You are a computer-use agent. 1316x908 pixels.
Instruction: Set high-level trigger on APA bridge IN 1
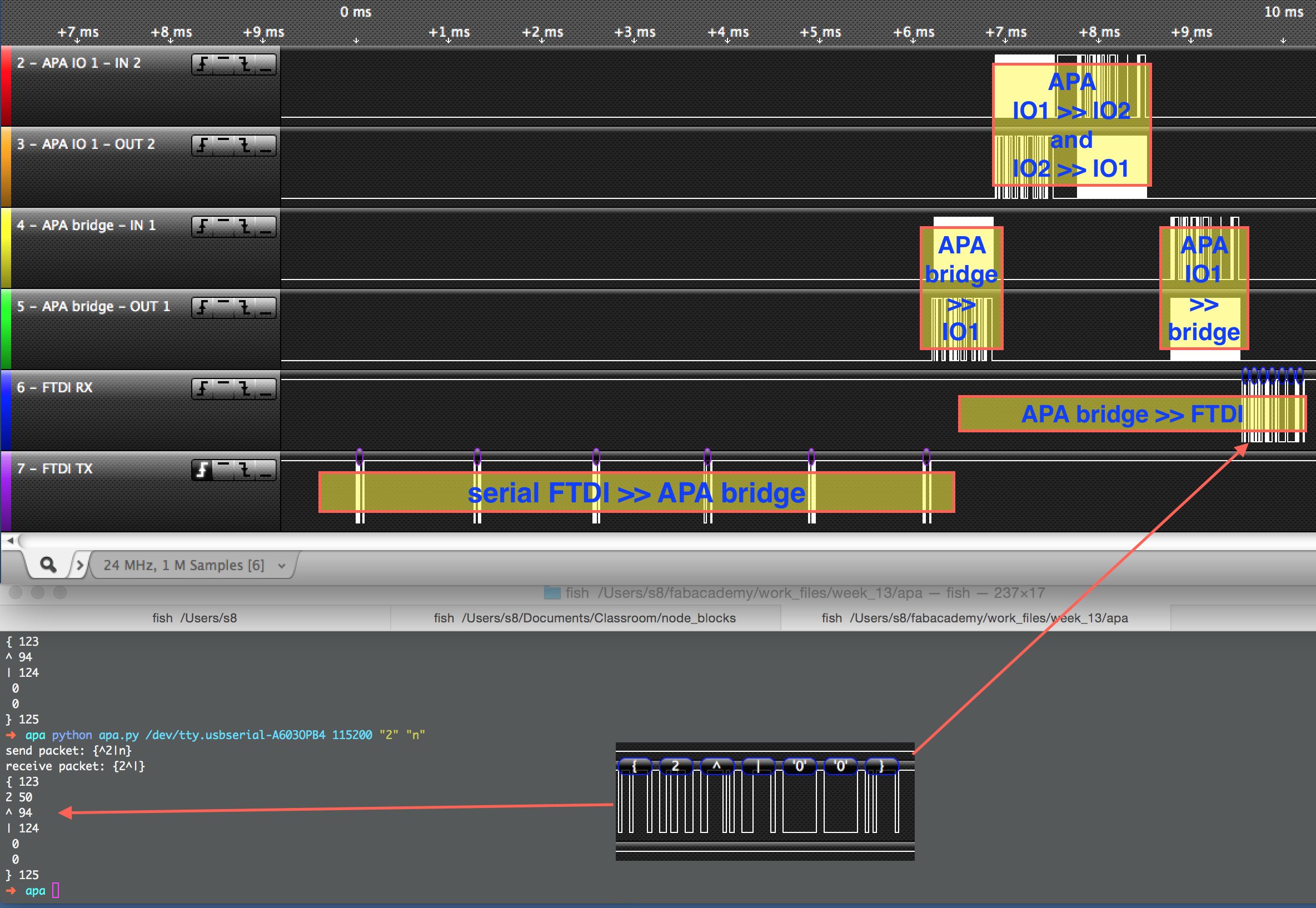tap(223, 226)
